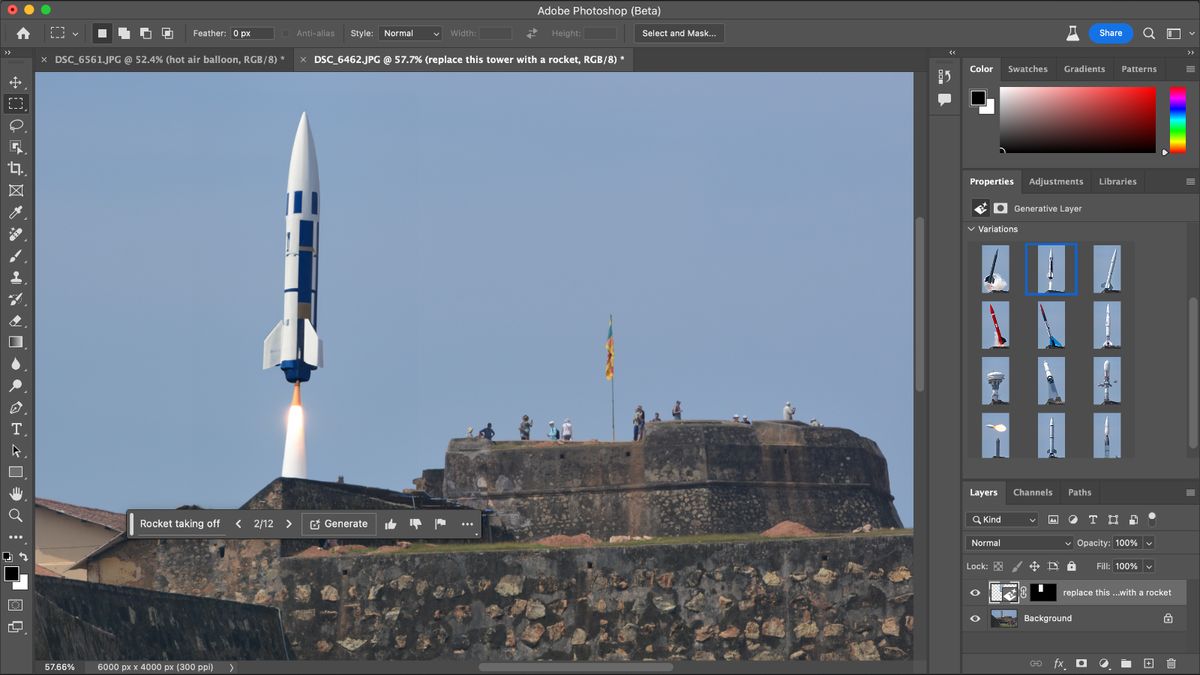Screen dimensions: 1200x675
Task: Collapse the Variations section
Action: pyautogui.click(x=971, y=229)
